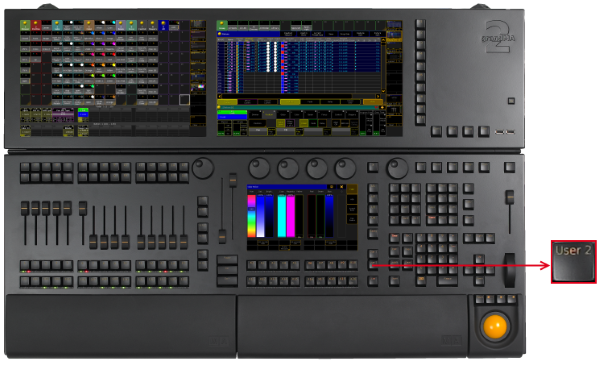Click the small square button below the grandMA2 logo
Viewport: 600px width, 366px height.
click(x=511, y=101)
